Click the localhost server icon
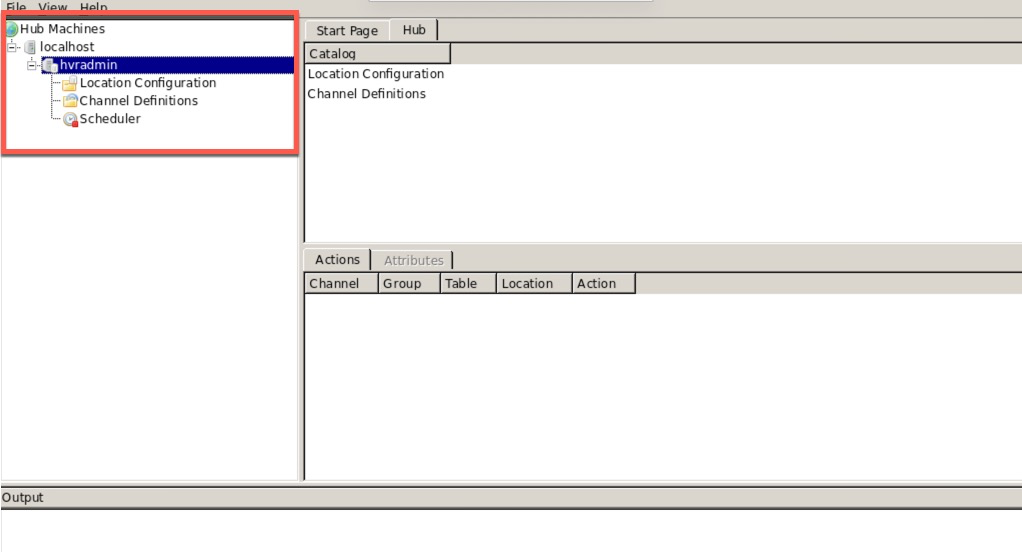The image size is (1022, 552). pyautogui.click(x=30, y=47)
